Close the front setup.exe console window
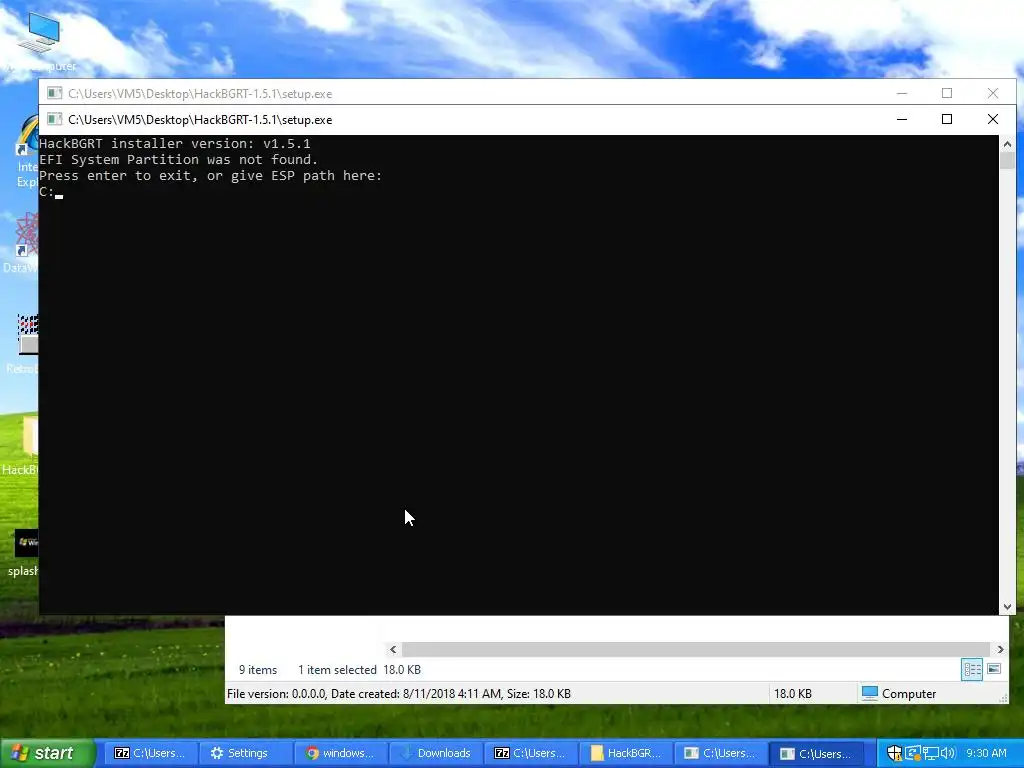This screenshot has width=1024, height=768. (x=993, y=120)
